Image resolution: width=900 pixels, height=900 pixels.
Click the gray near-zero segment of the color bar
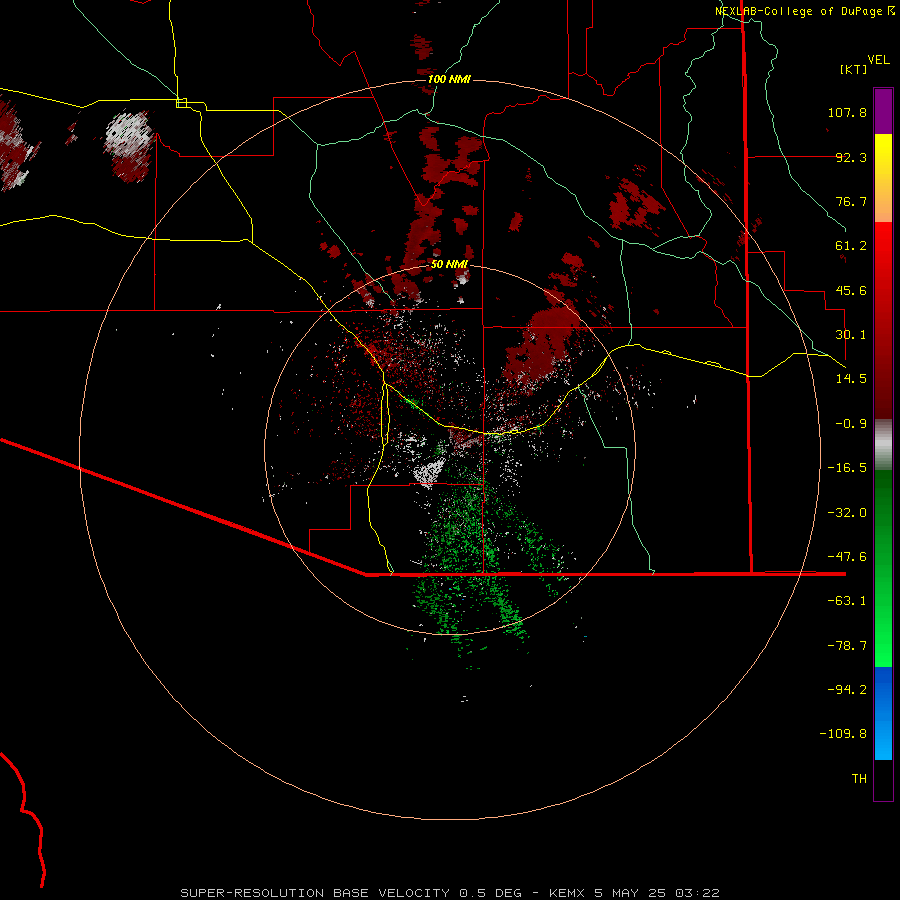coord(883,445)
